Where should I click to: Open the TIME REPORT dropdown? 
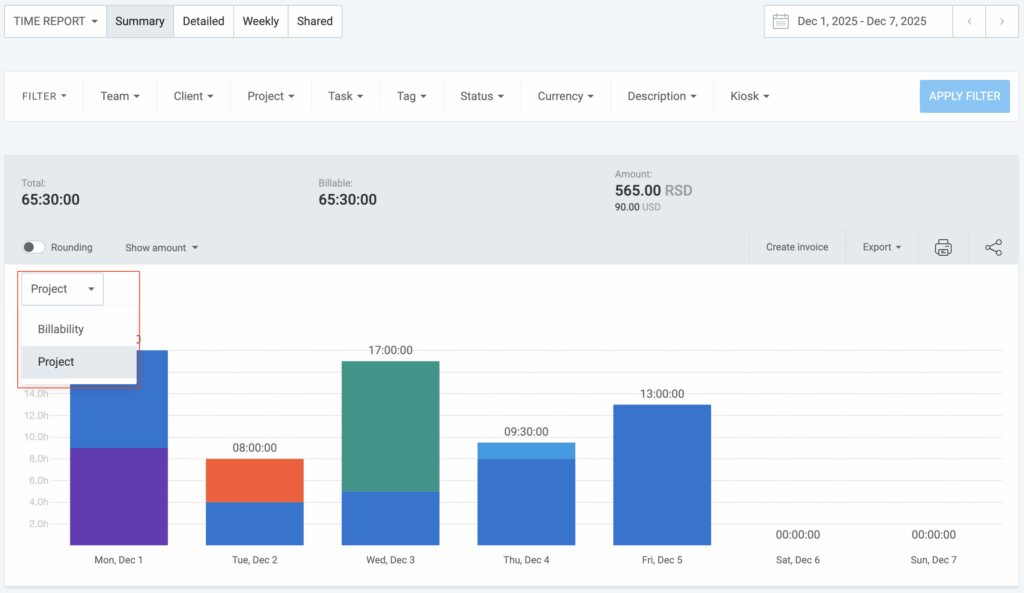point(55,21)
